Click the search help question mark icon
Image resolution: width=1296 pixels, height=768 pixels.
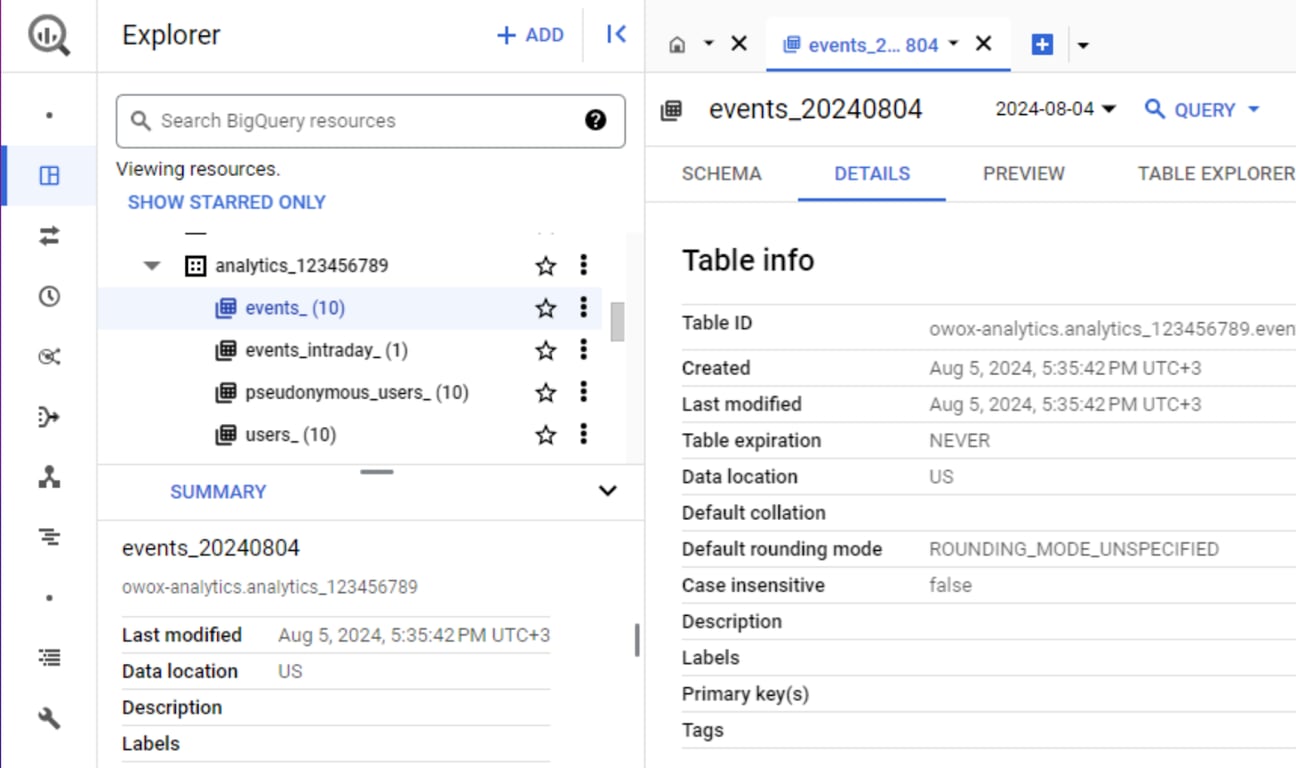[595, 121]
